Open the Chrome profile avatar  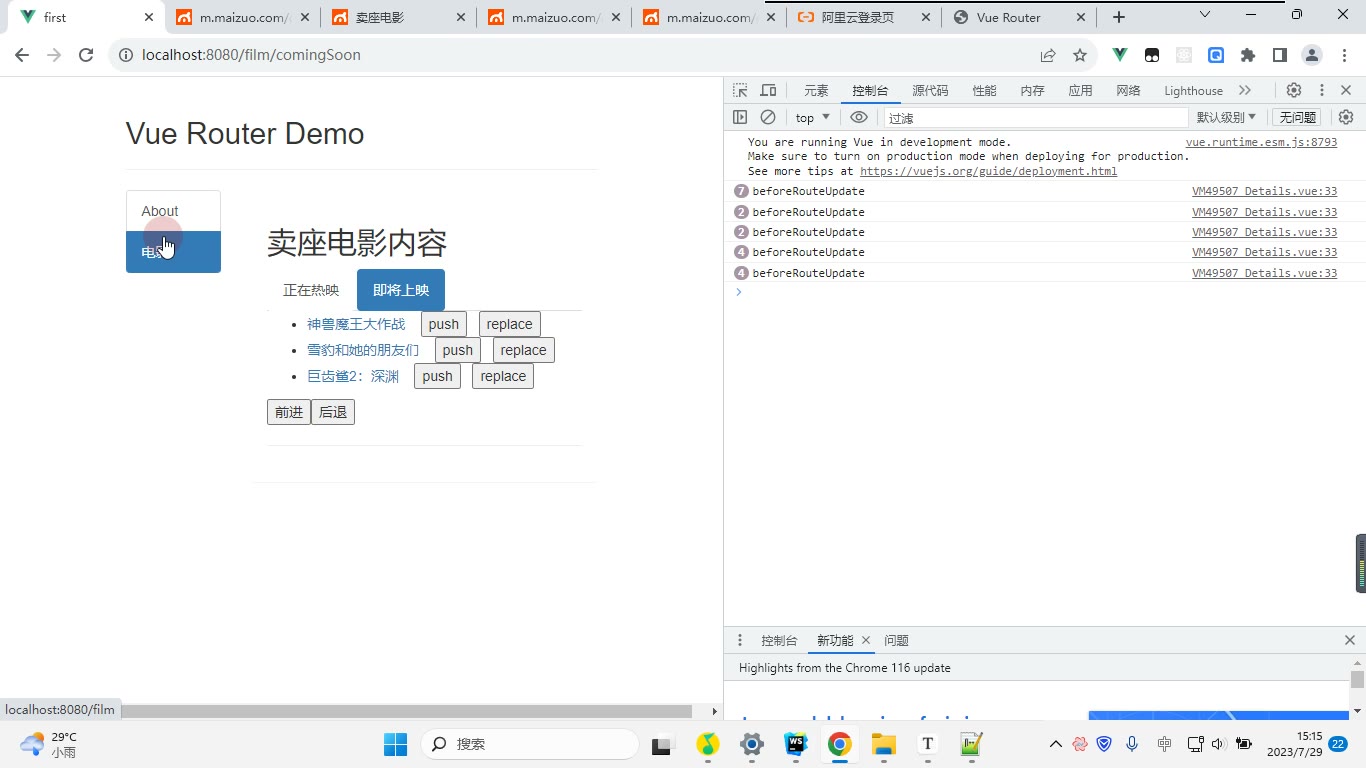tap(1312, 55)
